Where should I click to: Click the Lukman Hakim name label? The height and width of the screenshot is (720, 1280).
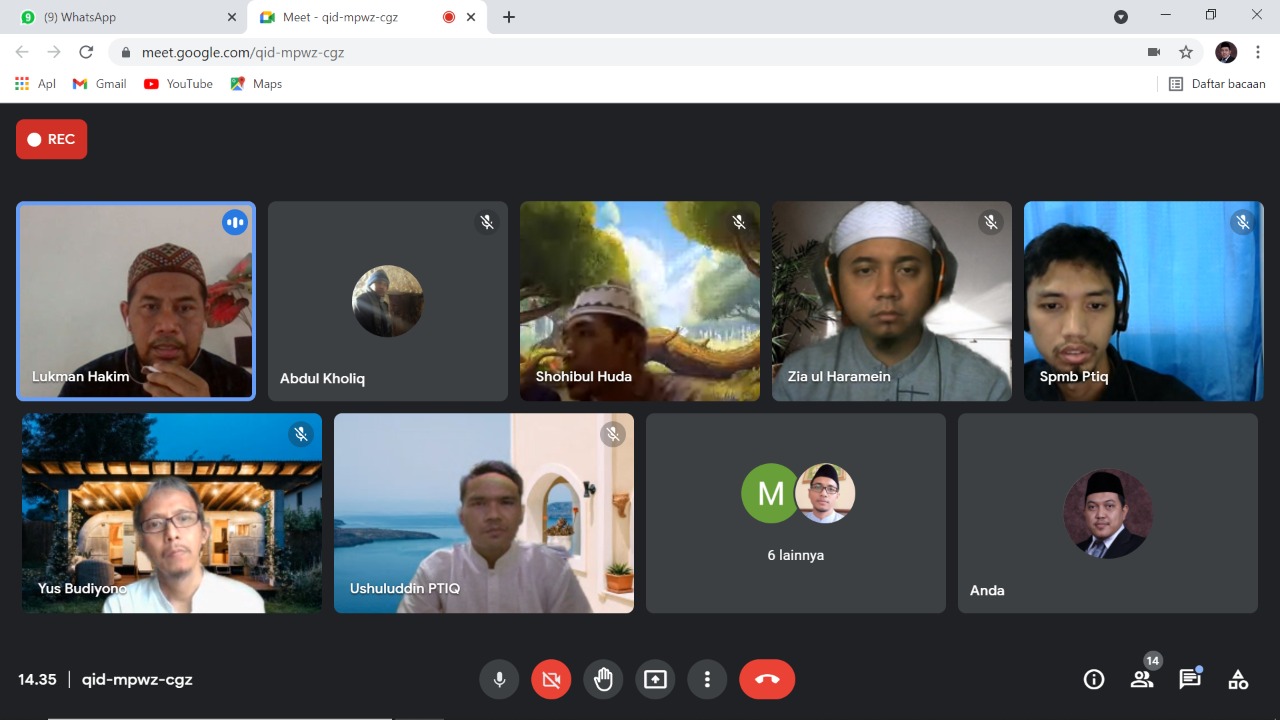pyautogui.click(x=80, y=377)
